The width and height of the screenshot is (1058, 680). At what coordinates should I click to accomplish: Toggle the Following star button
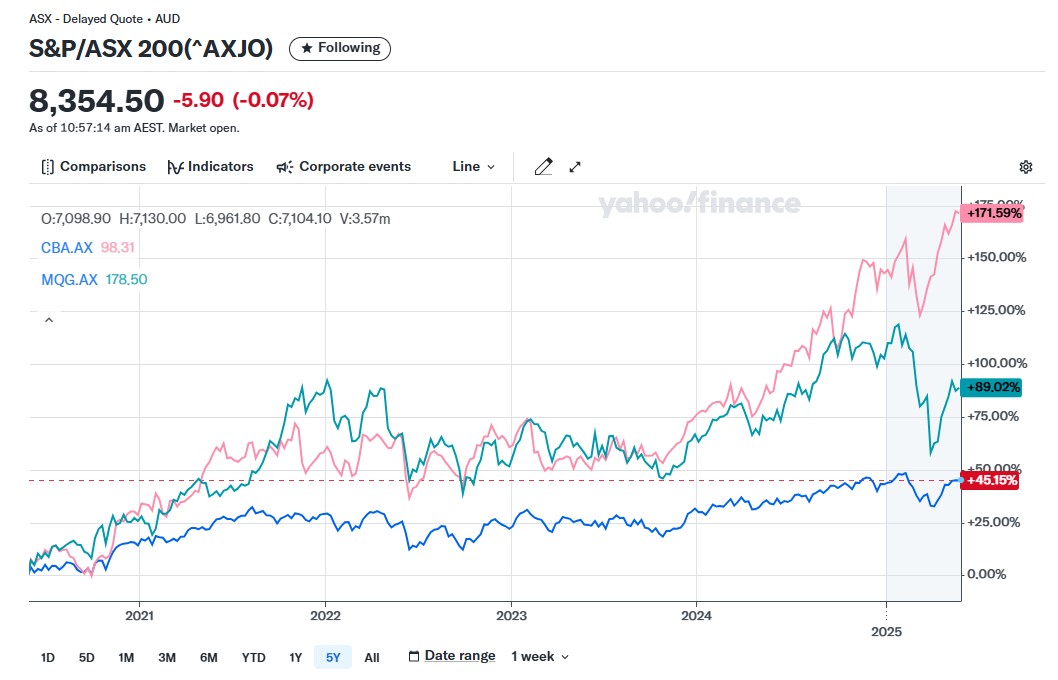click(x=340, y=48)
